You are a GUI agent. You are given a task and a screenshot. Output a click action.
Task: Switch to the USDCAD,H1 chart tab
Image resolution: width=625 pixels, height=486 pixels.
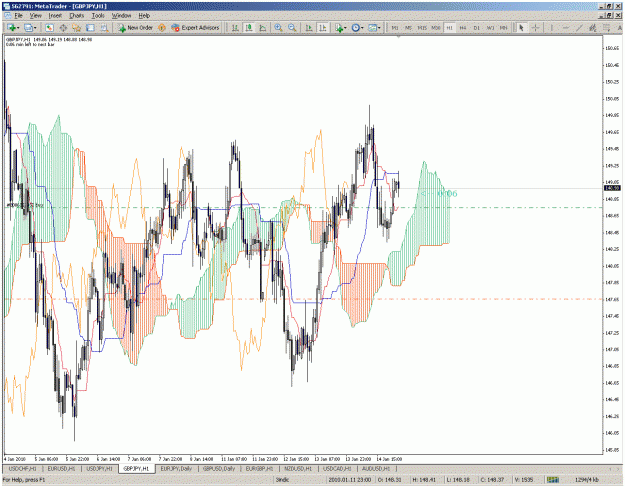337,469
